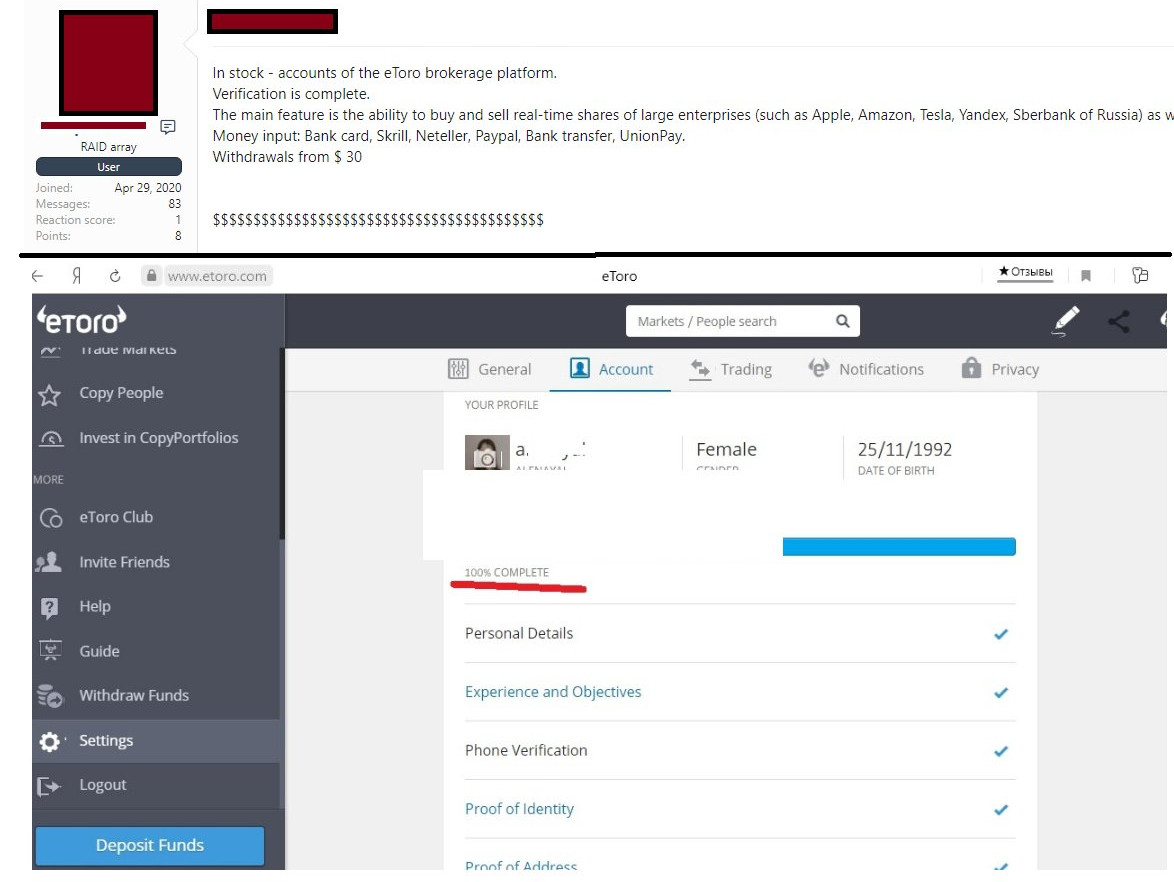Image resolution: width=1174 pixels, height=882 pixels.
Task: Click the Copy People star icon
Action: click(49, 395)
